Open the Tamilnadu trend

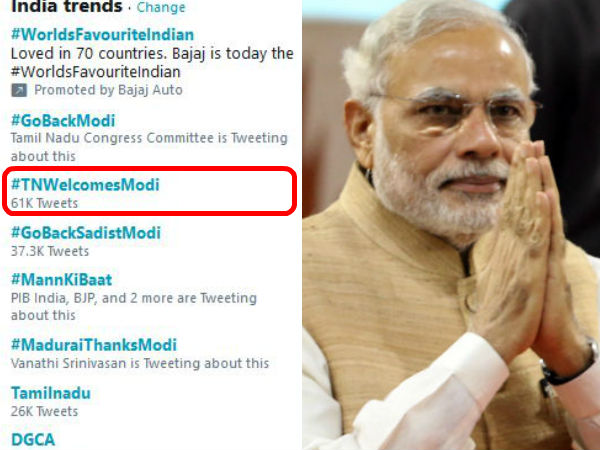51,393
